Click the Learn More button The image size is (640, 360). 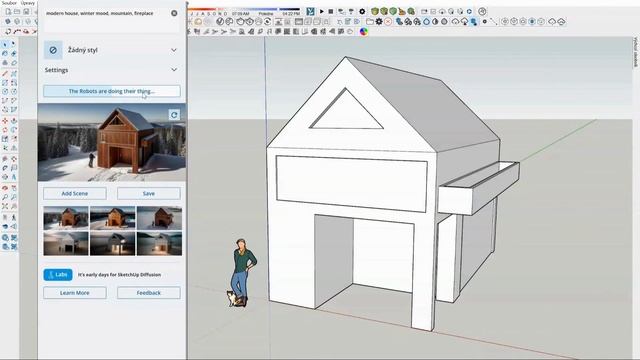tap(75, 293)
